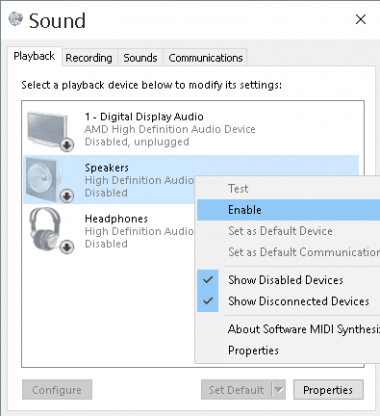Click the Properties button at bottom
380x416 pixels.
coord(328,389)
